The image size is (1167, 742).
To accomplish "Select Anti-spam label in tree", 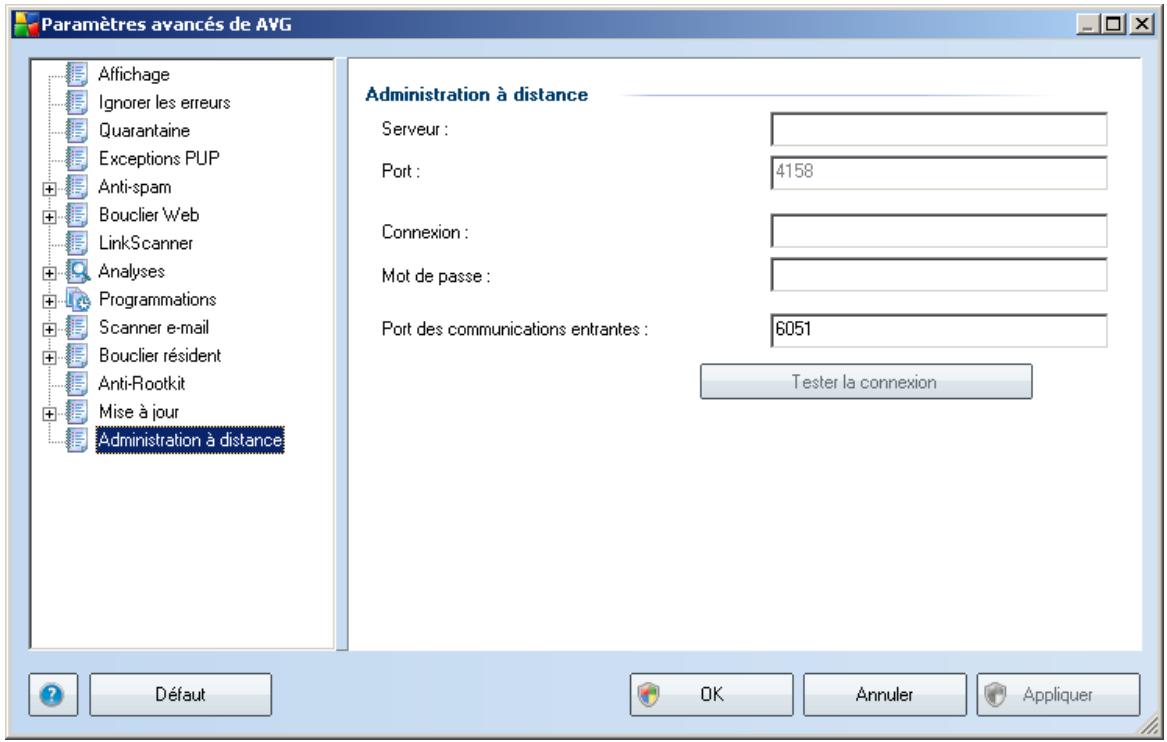I will (x=135, y=187).
